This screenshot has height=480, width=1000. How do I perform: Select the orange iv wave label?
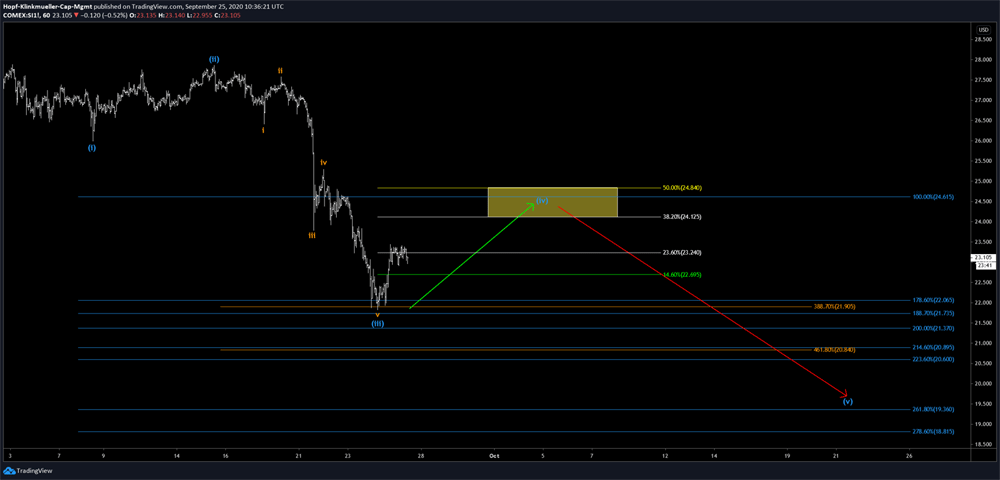click(x=324, y=162)
